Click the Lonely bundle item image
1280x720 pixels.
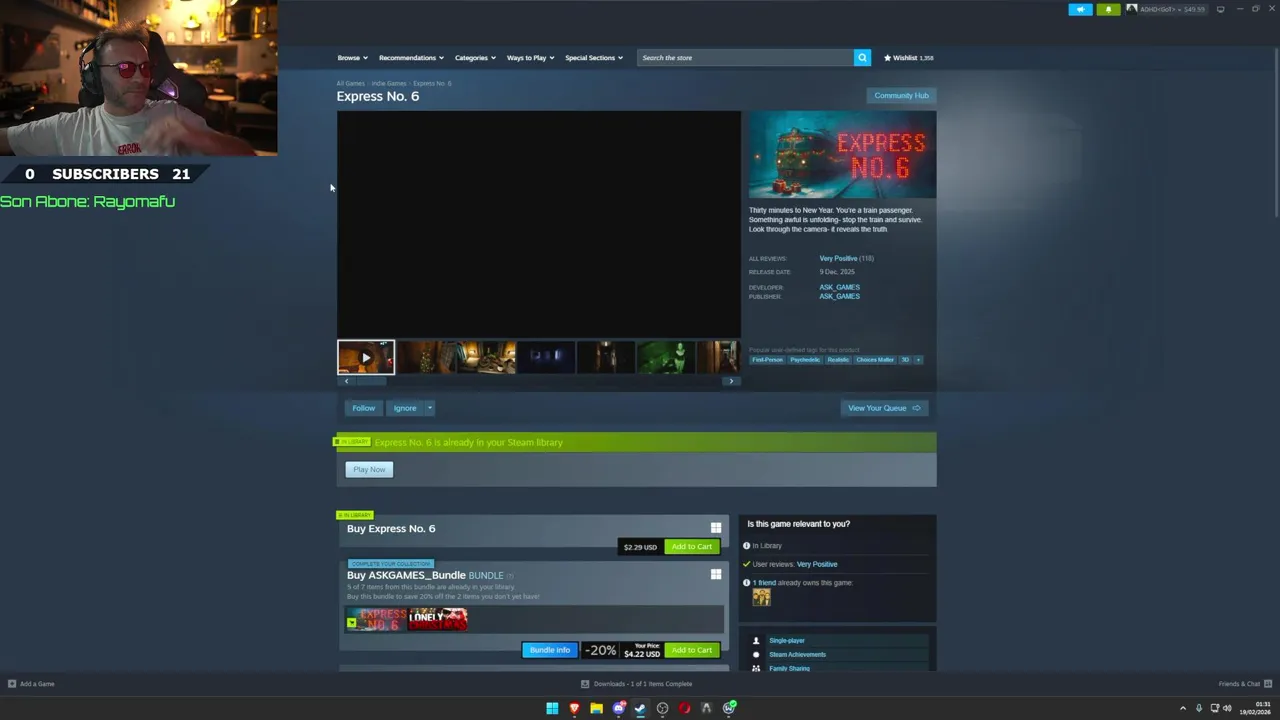[x=438, y=619]
